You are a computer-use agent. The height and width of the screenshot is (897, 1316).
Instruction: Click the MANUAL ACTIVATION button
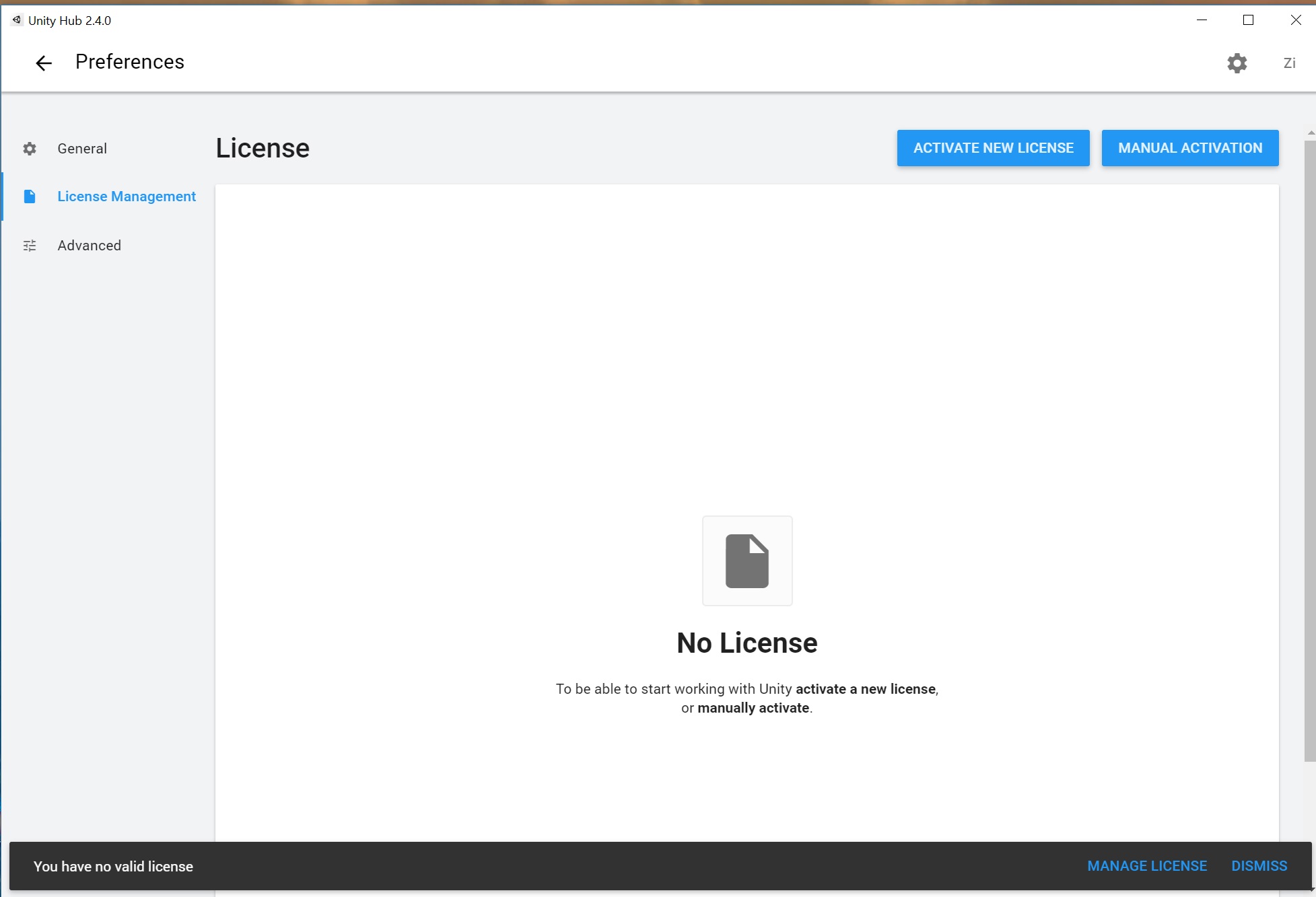tap(1190, 147)
